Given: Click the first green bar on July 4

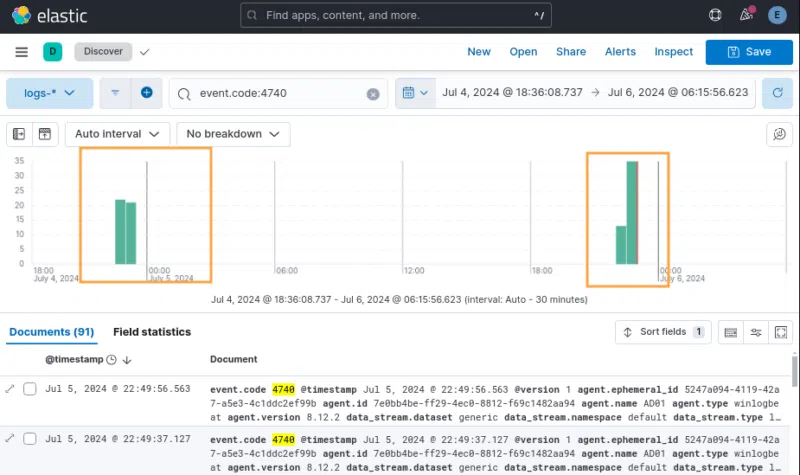Looking at the screenshot, I should click(x=120, y=232).
